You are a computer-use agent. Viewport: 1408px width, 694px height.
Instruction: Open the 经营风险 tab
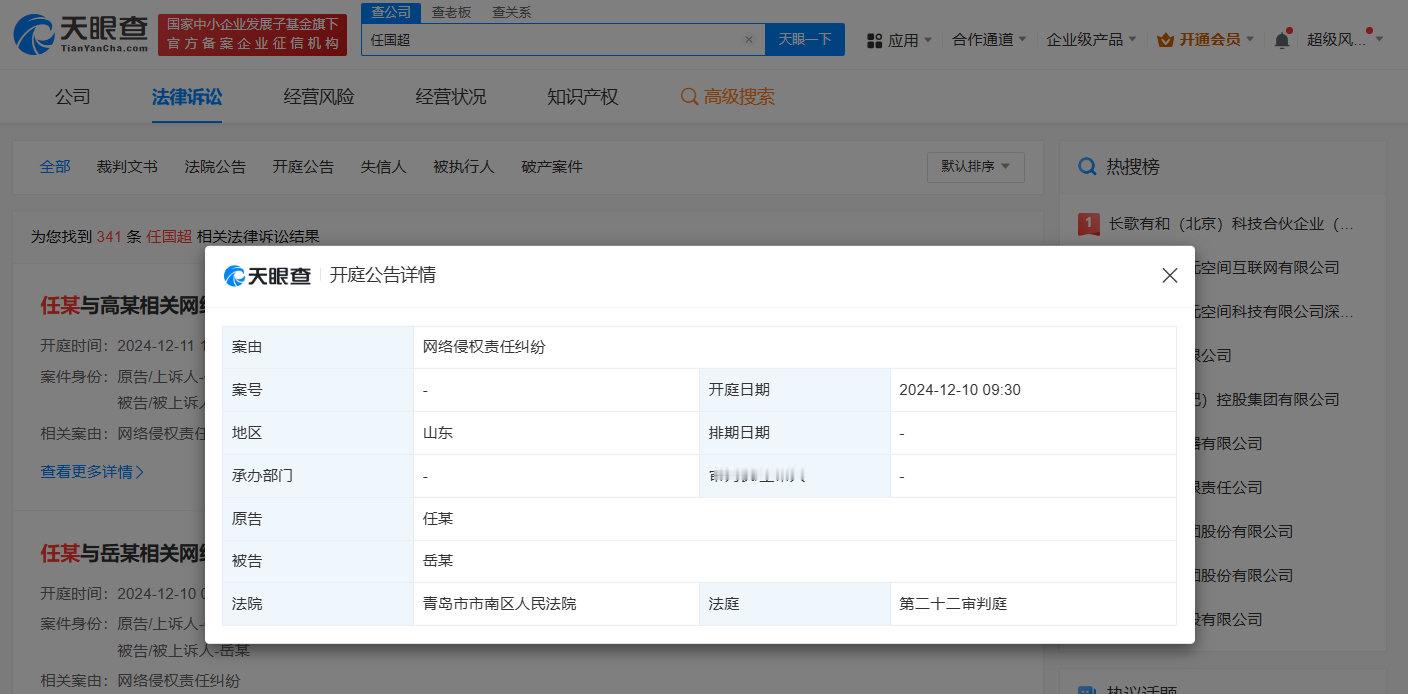coord(319,97)
